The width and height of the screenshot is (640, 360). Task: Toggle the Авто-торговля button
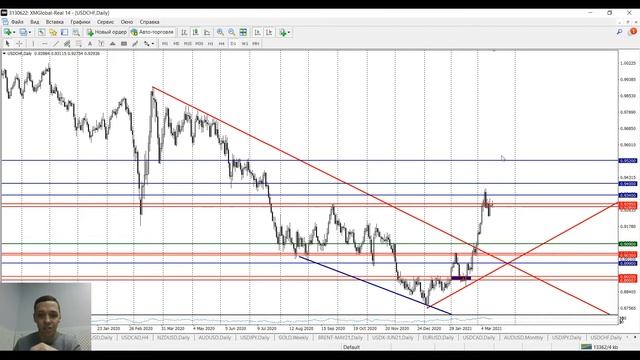pyautogui.click(x=152, y=32)
